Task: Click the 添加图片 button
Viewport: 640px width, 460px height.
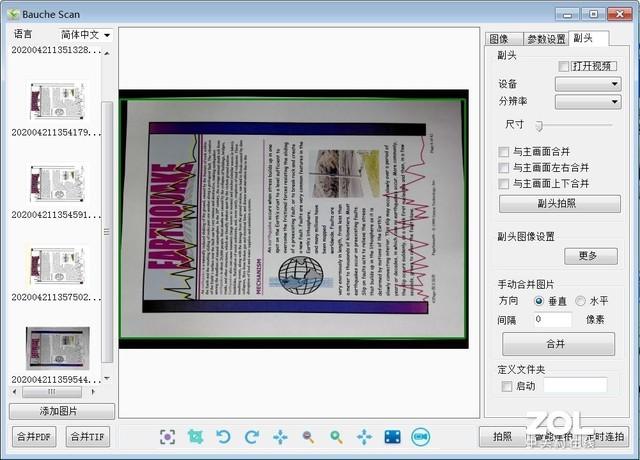Action: point(62,411)
